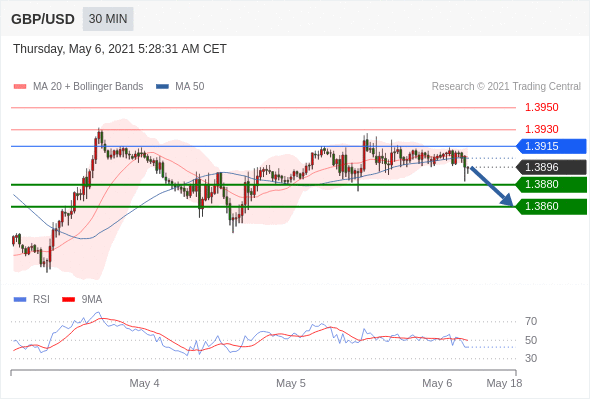This screenshot has height=400, width=590.
Task: Click the May 5 date axis label
Action: (291, 383)
